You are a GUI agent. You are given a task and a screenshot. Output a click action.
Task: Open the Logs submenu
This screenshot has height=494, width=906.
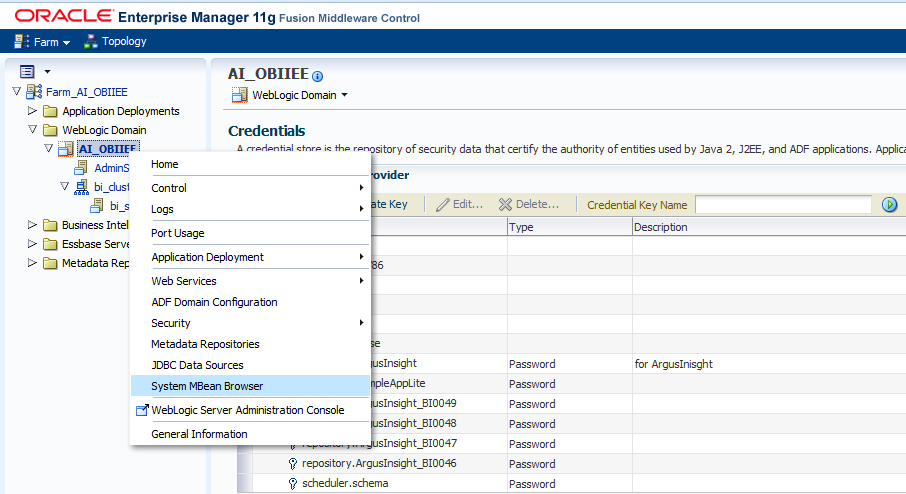pyautogui.click(x=250, y=209)
